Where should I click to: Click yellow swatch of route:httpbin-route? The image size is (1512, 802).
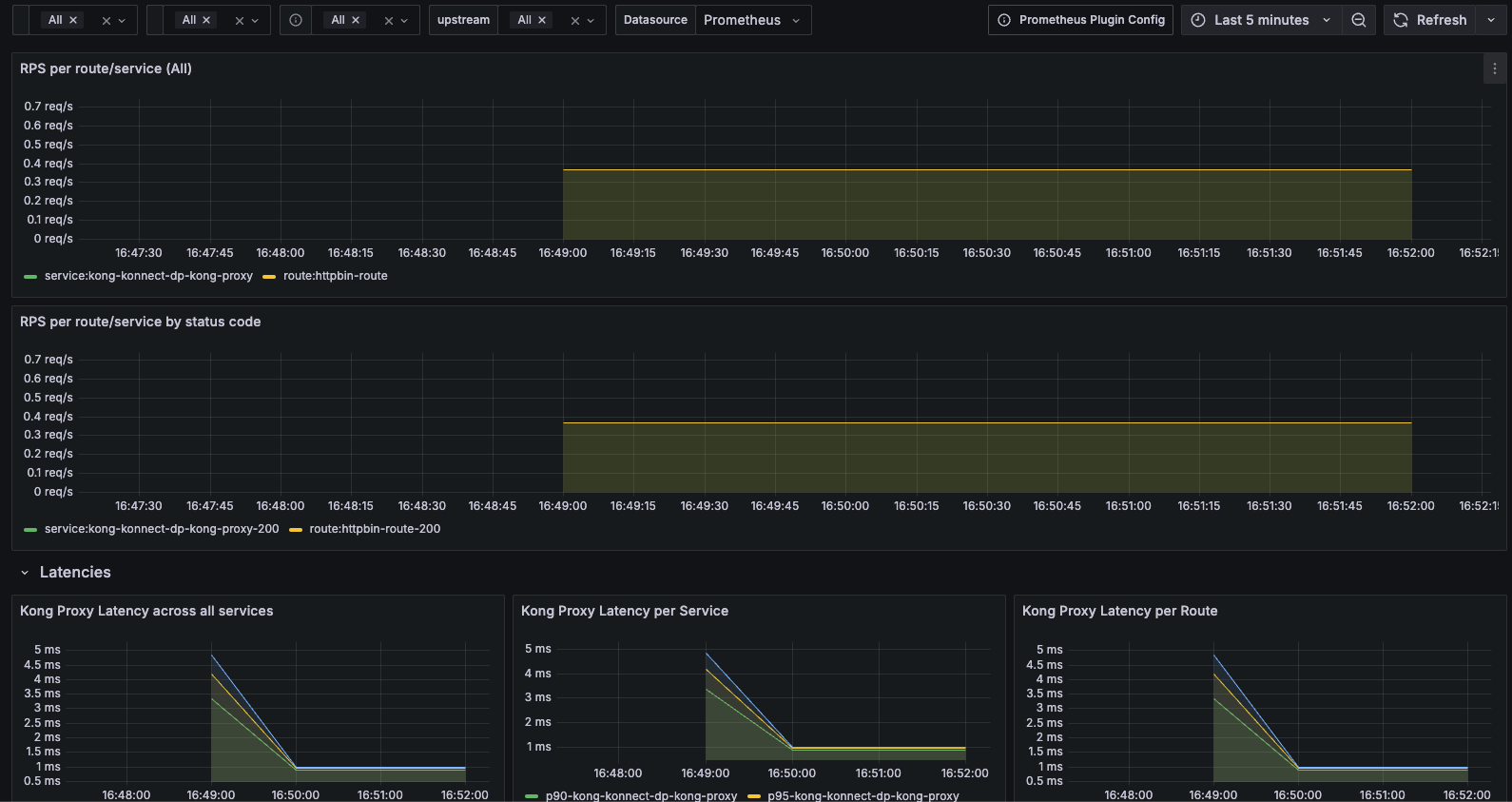tap(269, 277)
